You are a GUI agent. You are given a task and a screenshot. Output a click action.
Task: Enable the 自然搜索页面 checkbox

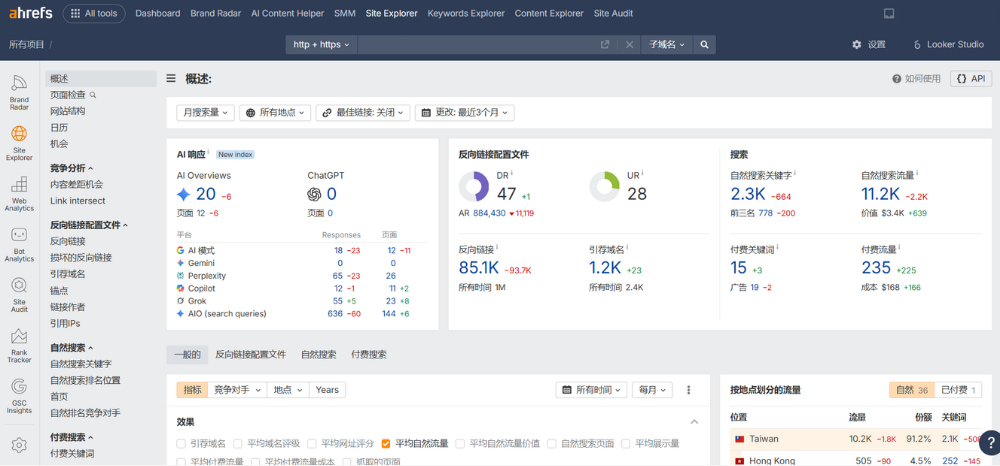(x=551, y=443)
